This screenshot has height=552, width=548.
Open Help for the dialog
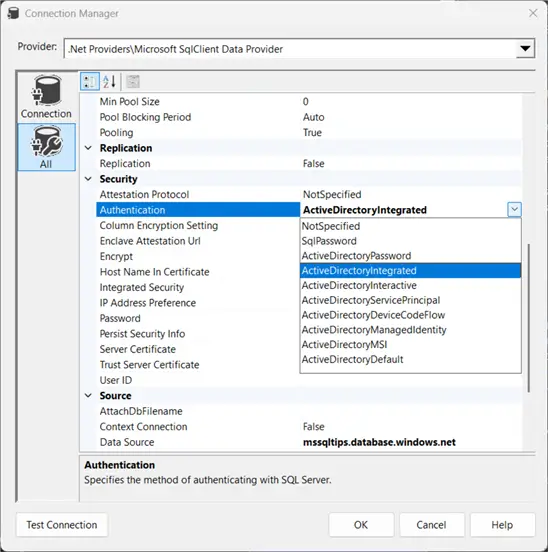coord(503,525)
